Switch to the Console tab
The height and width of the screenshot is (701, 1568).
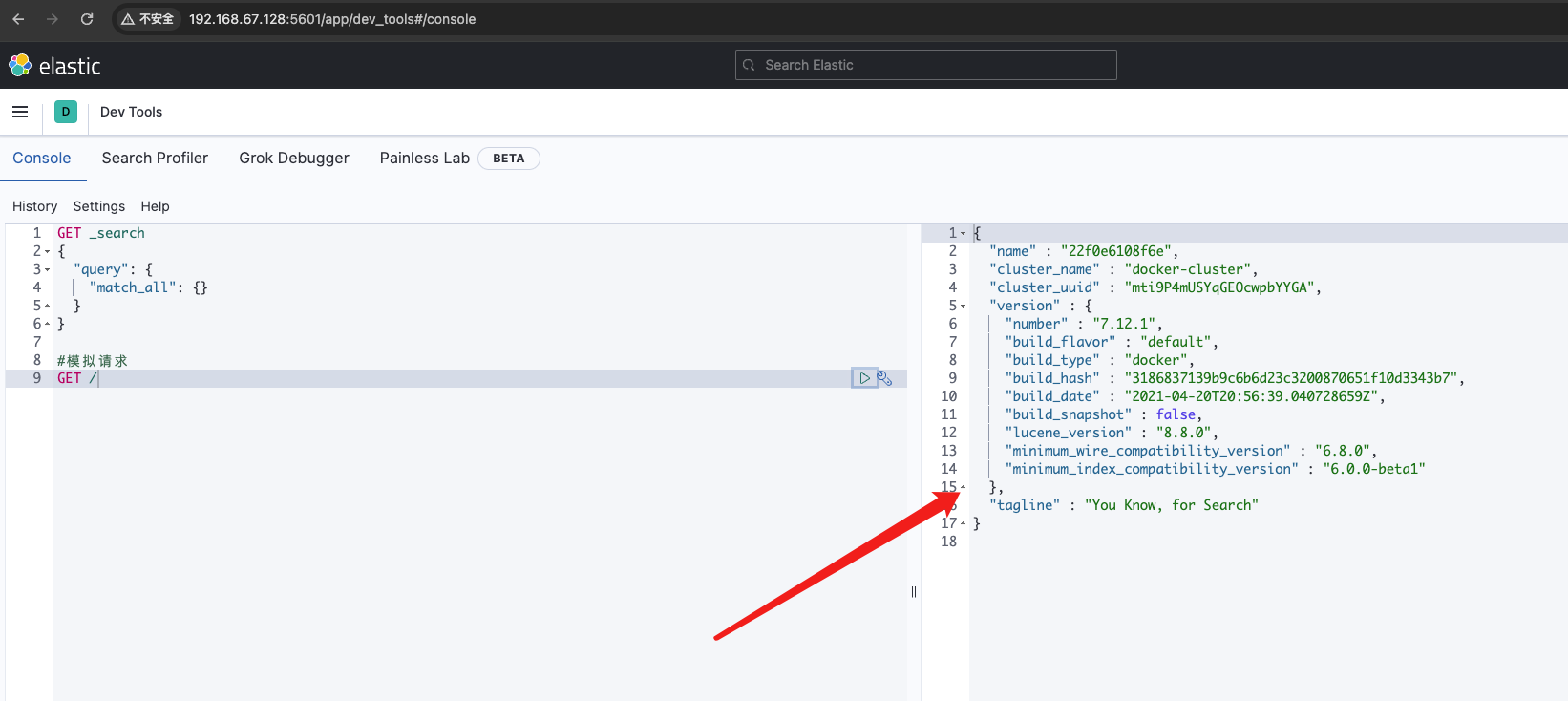point(42,159)
